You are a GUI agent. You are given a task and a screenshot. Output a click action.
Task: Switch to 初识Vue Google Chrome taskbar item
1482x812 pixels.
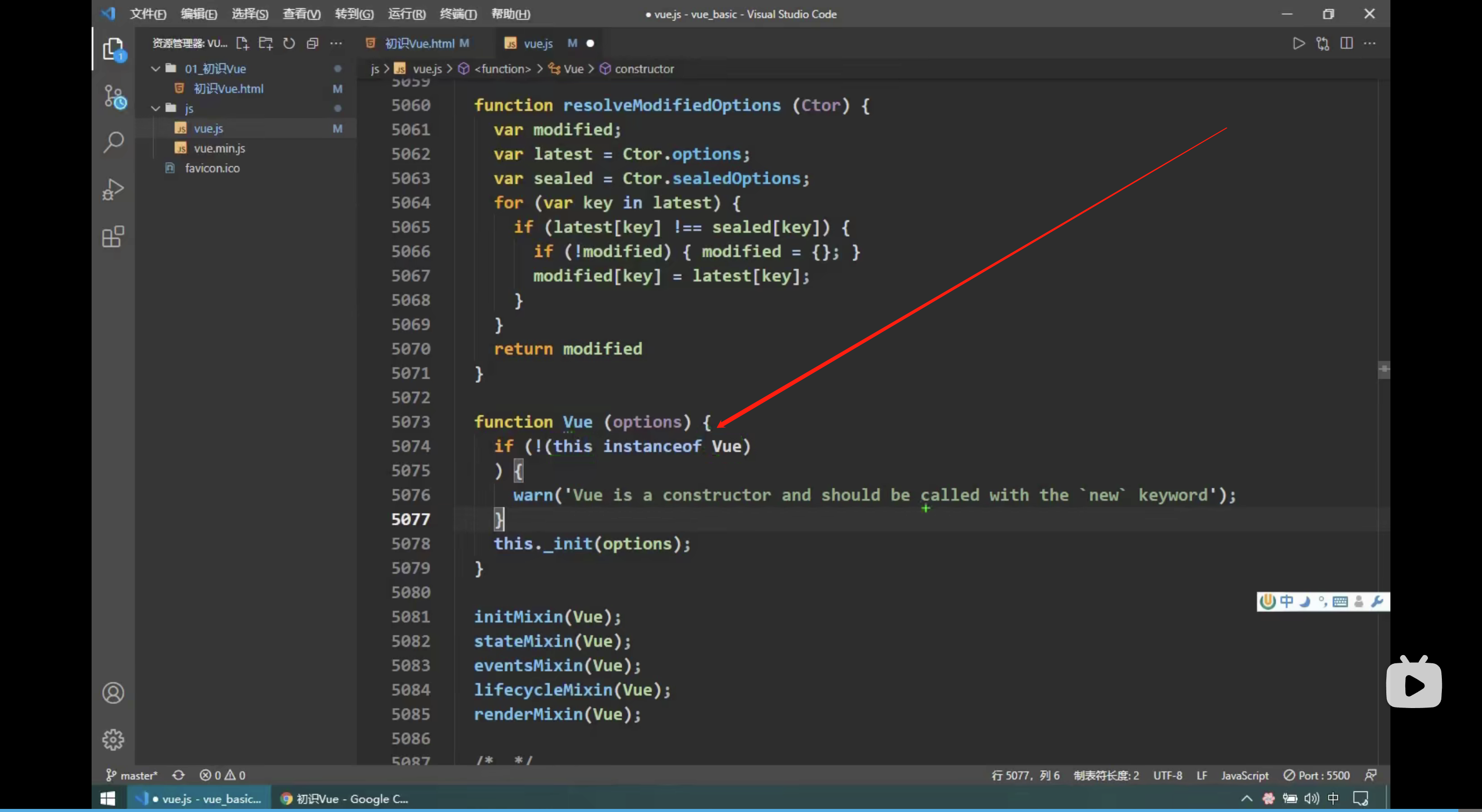click(344, 798)
